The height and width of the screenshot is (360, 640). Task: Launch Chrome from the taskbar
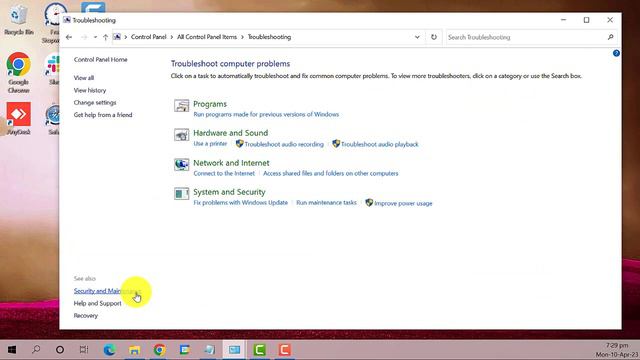click(160, 350)
